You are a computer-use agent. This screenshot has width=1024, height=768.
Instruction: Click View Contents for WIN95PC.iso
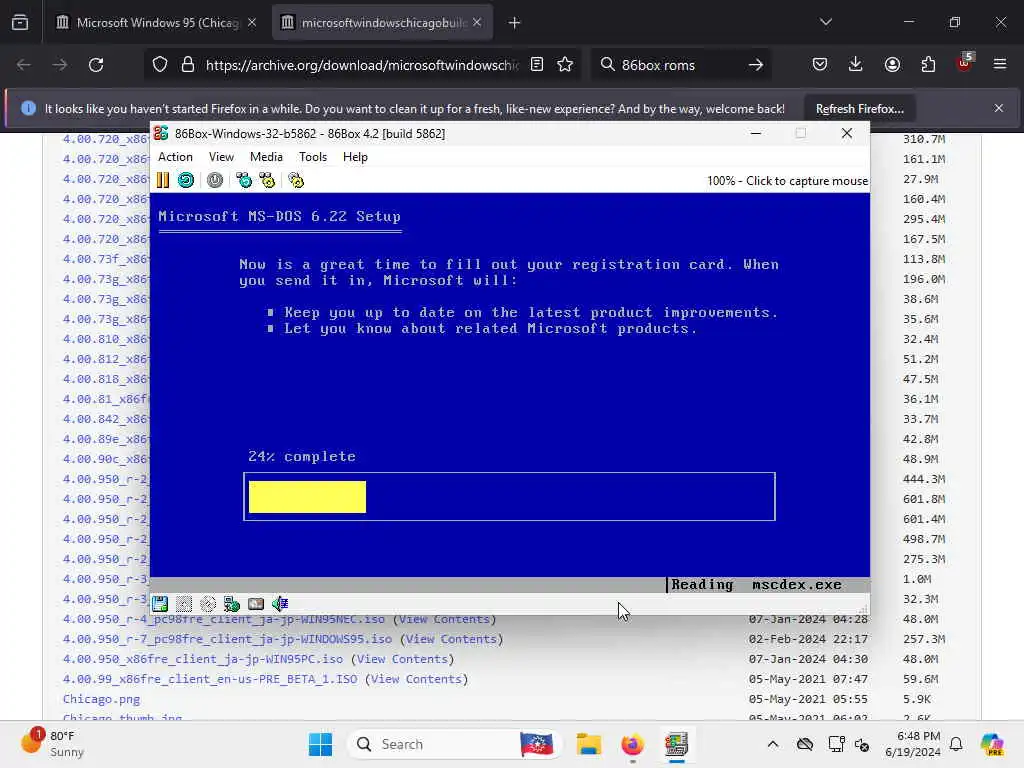click(x=402, y=659)
